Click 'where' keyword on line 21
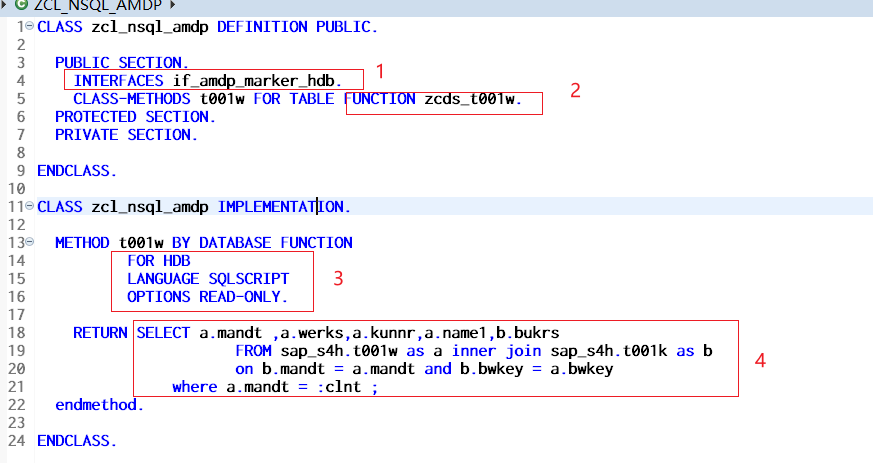The width and height of the screenshot is (873, 463). (x=194, y=387)
